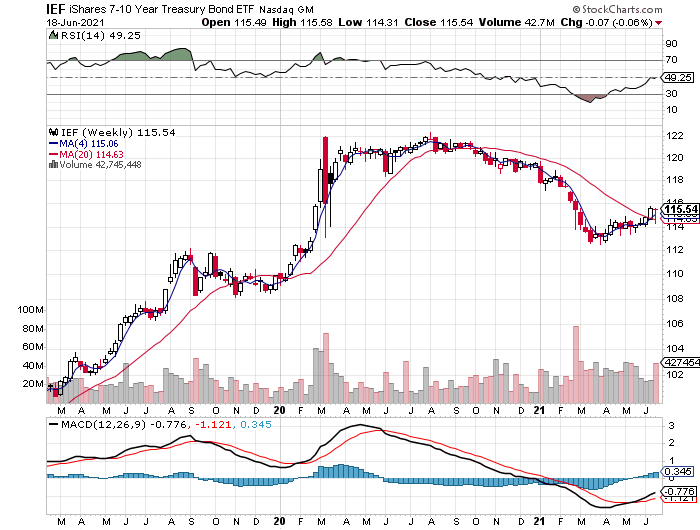The width and height of the screenshot is (700, 530).
Task: Click the 108 price axis label
Action: tap(674, 298)
